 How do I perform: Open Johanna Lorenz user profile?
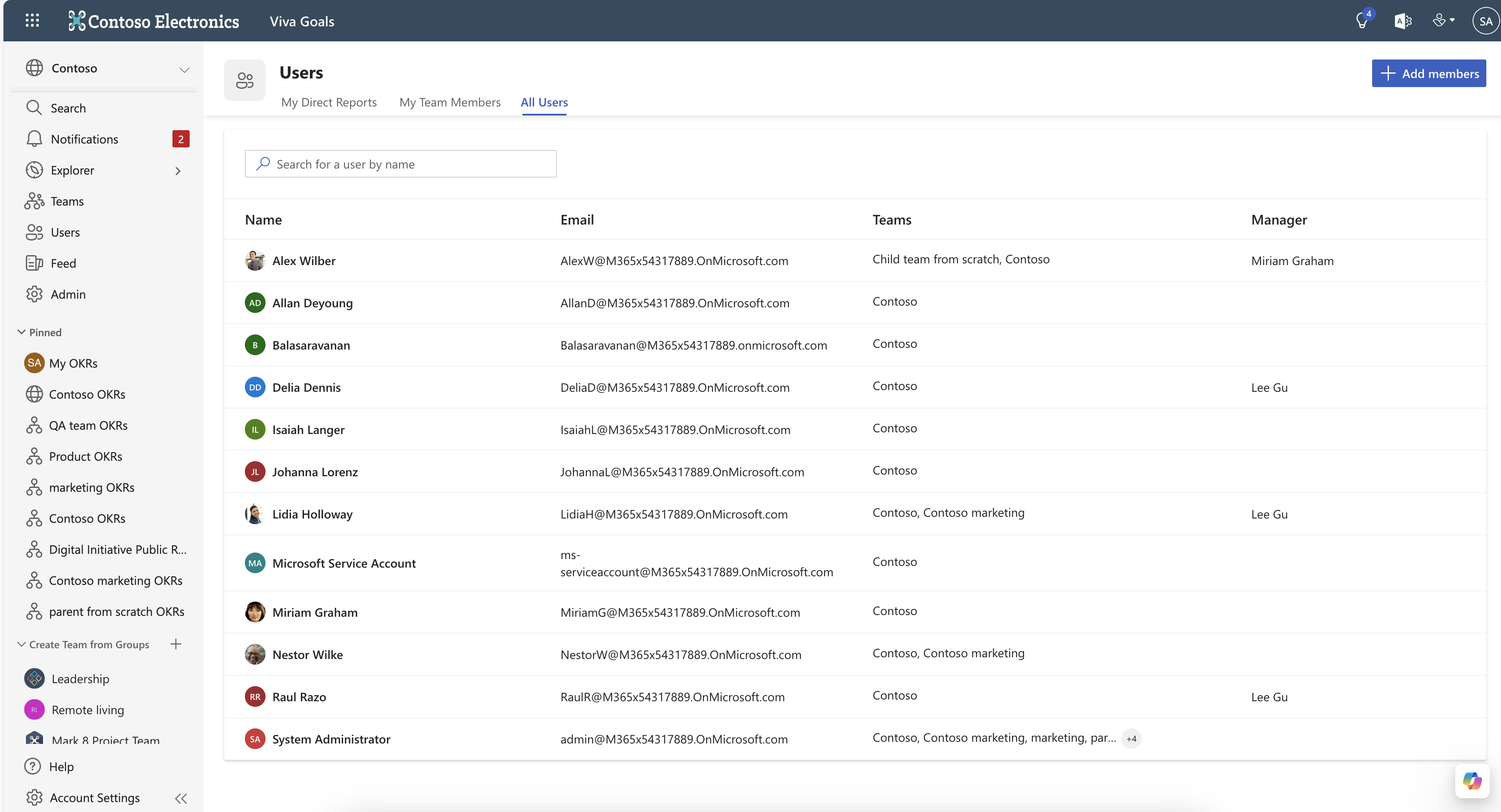315,472
